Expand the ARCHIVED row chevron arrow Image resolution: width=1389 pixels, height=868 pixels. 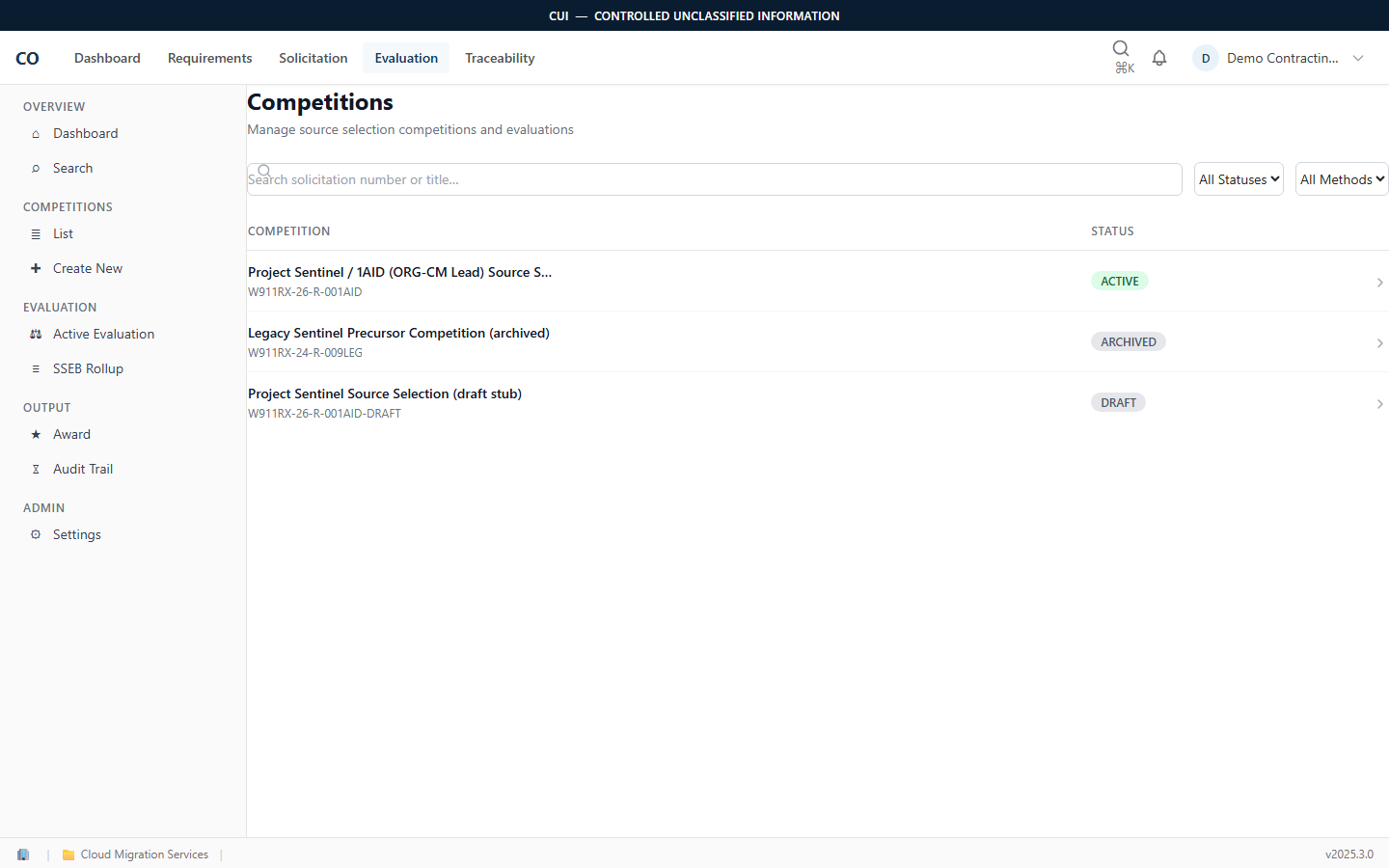1380,343
